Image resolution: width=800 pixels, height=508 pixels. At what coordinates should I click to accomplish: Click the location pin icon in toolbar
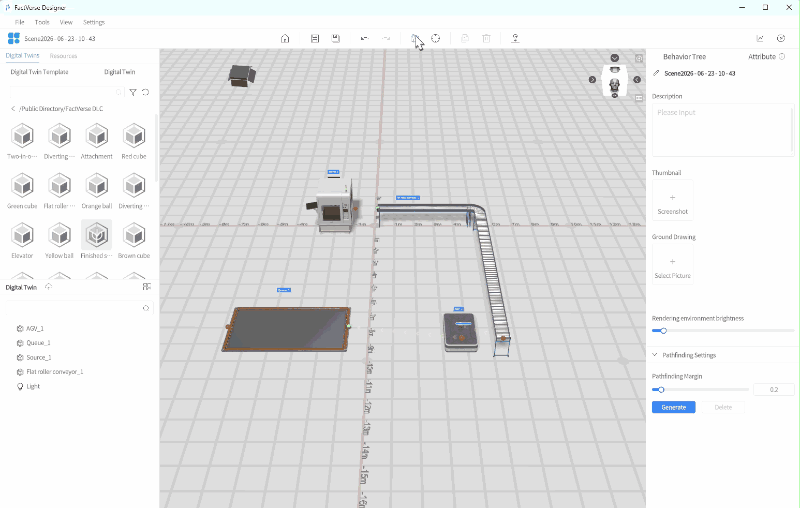pos(515,38)
